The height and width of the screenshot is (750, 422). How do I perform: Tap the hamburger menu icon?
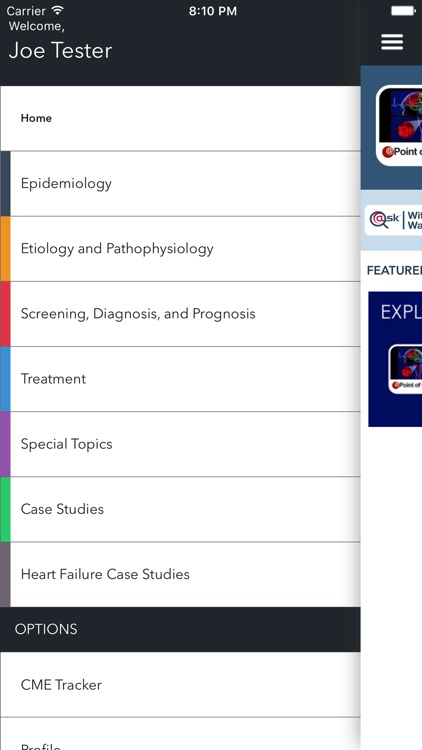(392, 42)
